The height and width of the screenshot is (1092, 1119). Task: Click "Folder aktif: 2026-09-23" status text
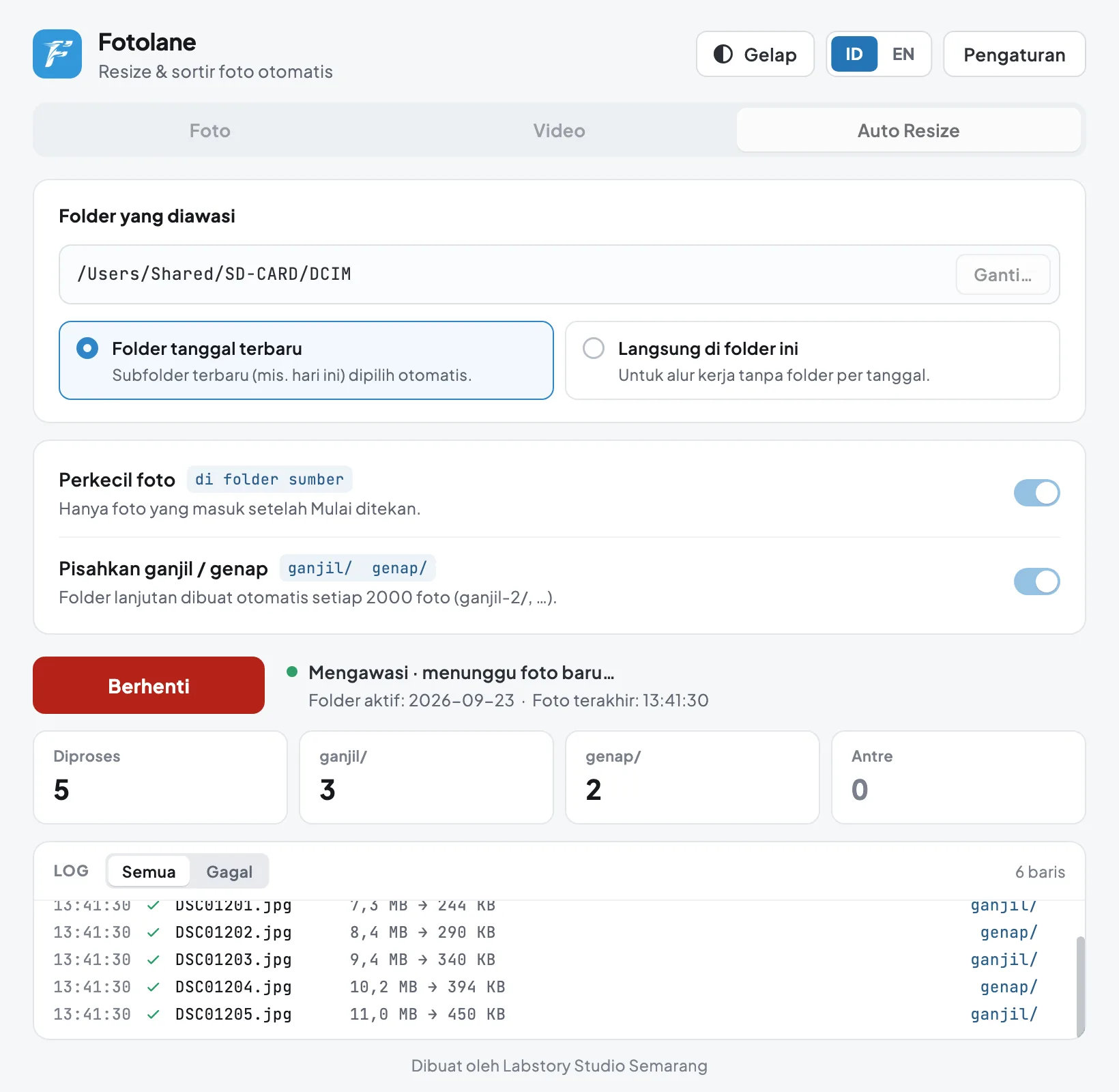coord(411,700)
